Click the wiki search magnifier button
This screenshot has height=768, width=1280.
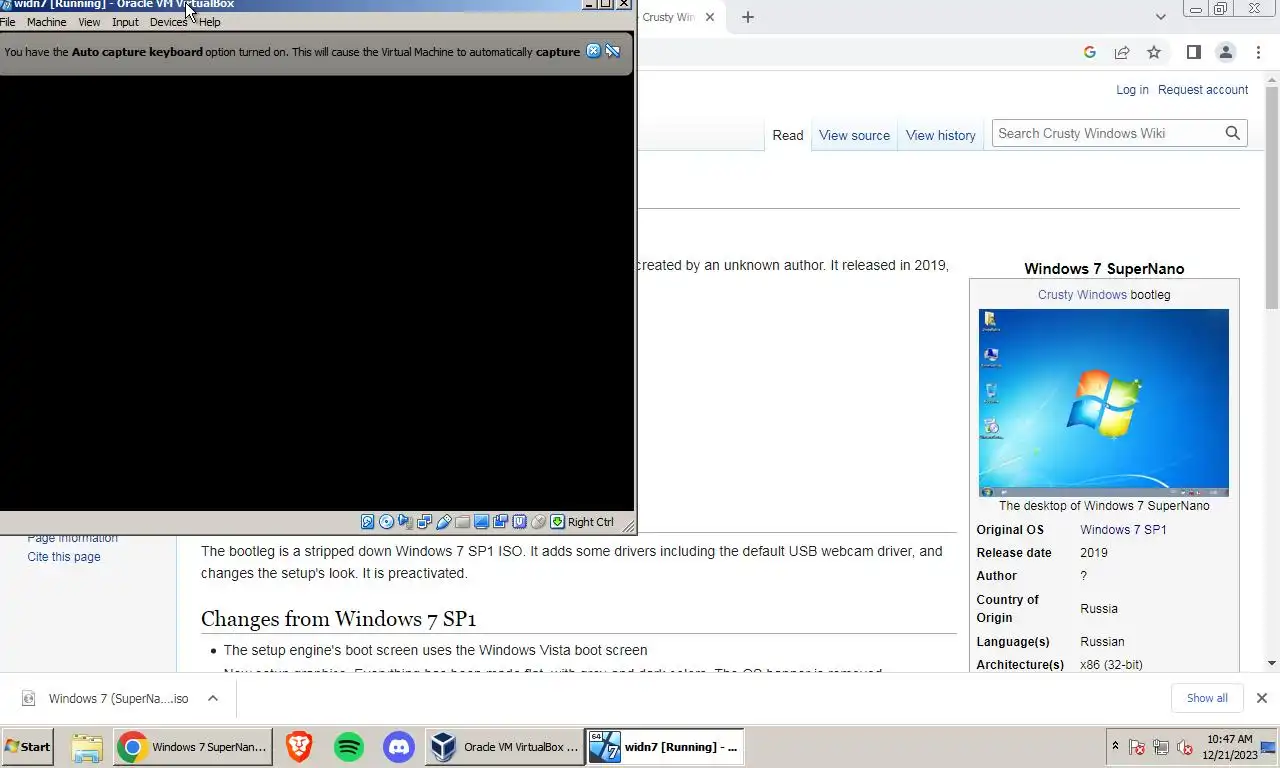1233,133
